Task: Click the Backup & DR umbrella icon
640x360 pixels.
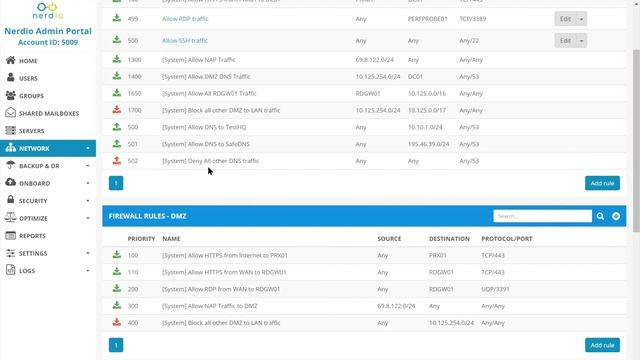Action: pyautogui.click(x=11, y=165)
